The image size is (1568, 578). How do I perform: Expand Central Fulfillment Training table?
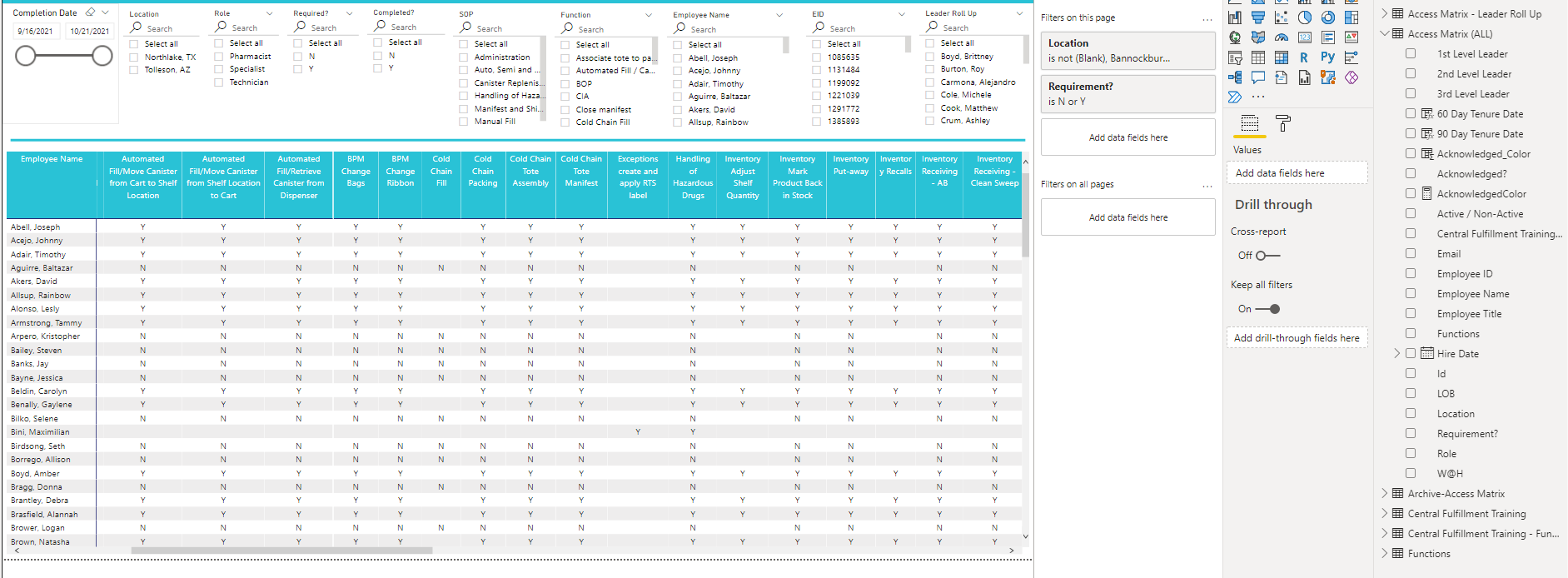coord(1385,513)
